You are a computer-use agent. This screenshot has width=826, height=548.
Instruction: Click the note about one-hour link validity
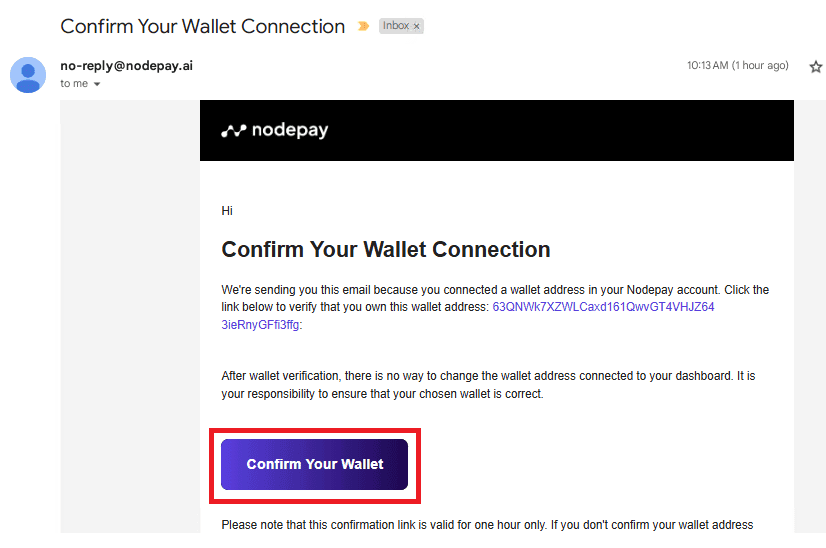487,525
